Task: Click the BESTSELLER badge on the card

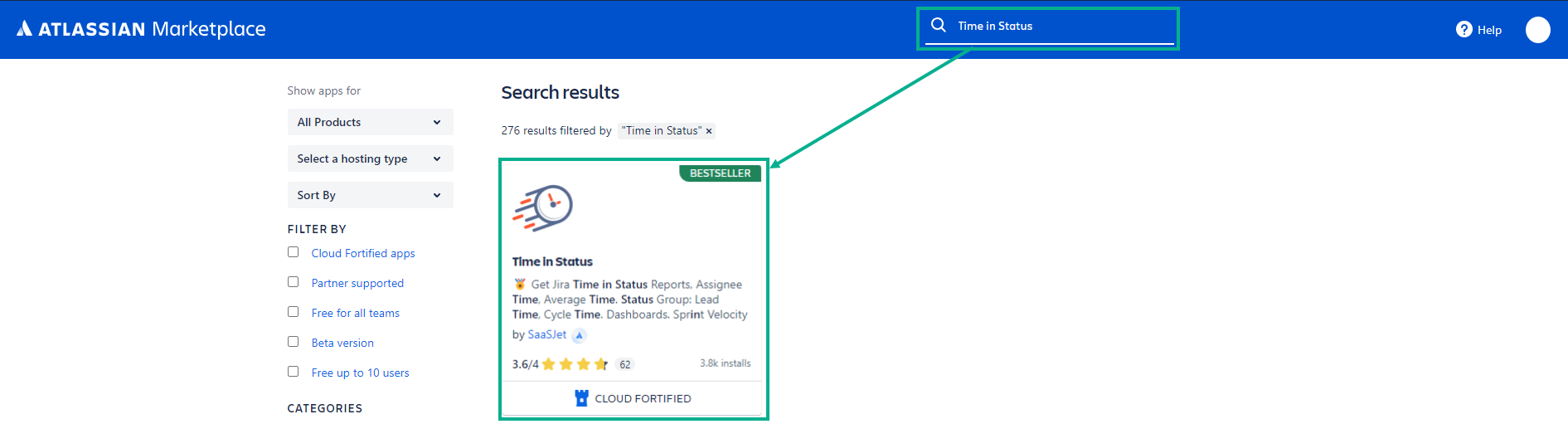Action: pyautogui.click(x=721, y=173)
